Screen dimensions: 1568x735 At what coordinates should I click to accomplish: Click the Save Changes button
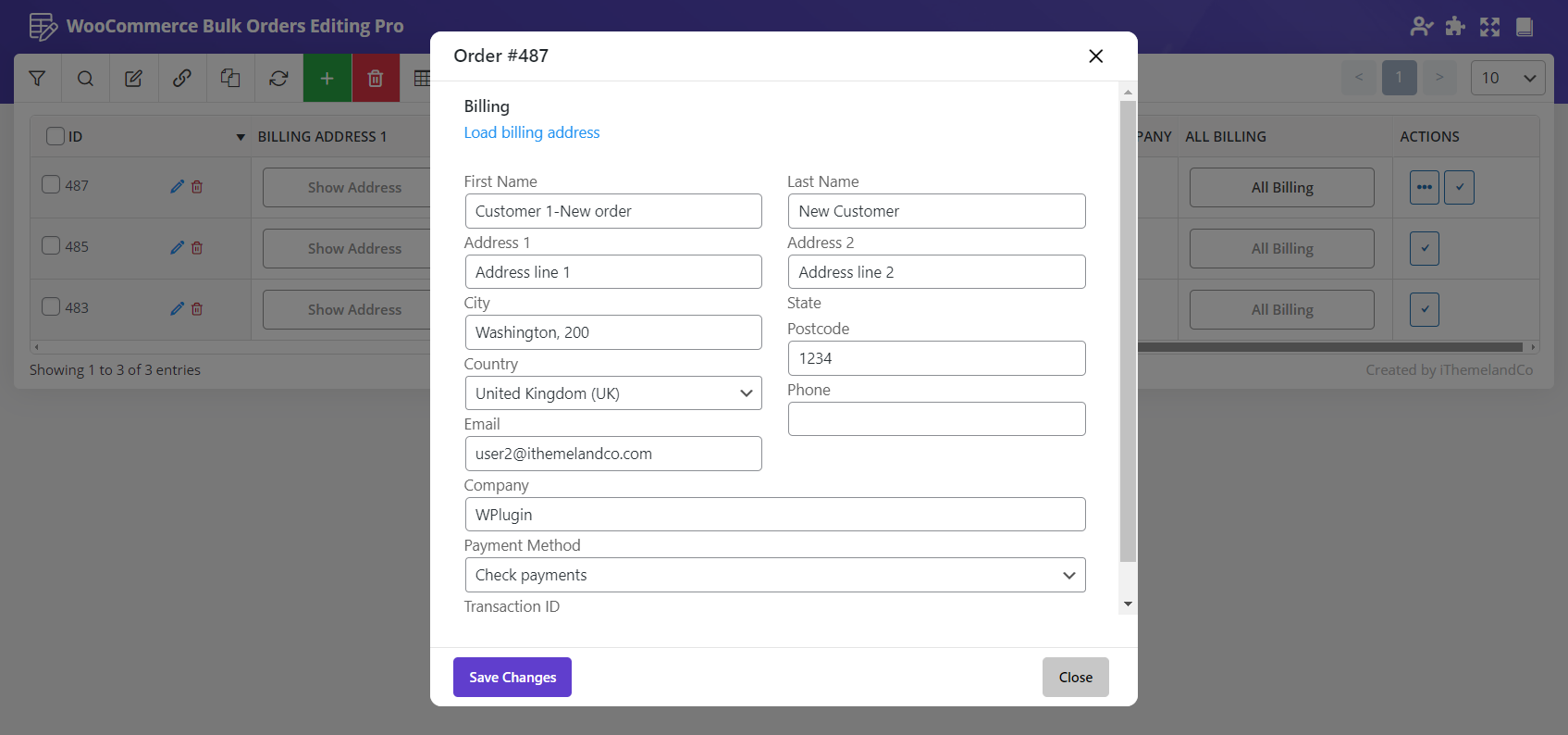coord(512,678)
